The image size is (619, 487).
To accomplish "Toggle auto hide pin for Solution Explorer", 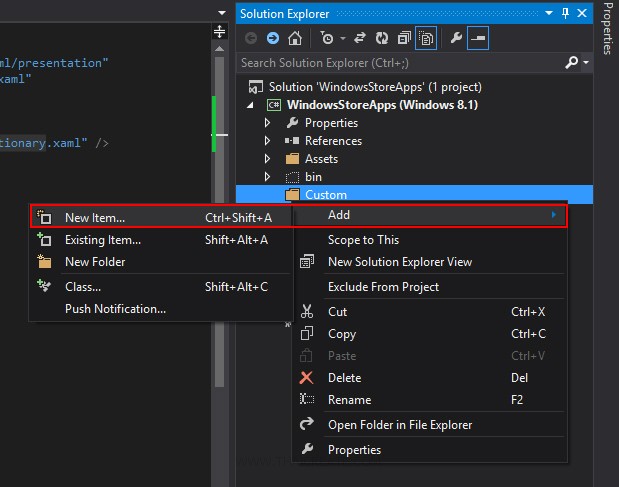I will [565, 13].
